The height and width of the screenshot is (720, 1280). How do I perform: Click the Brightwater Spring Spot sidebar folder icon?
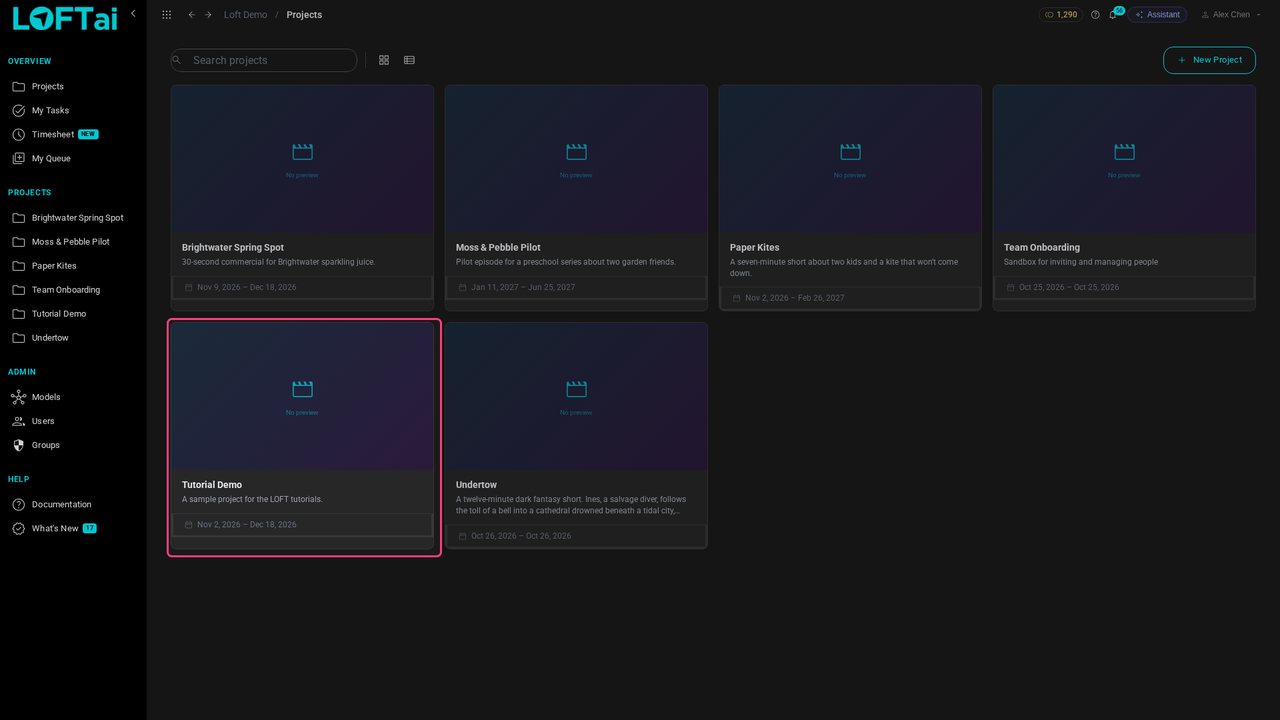[x=18, y=218]
